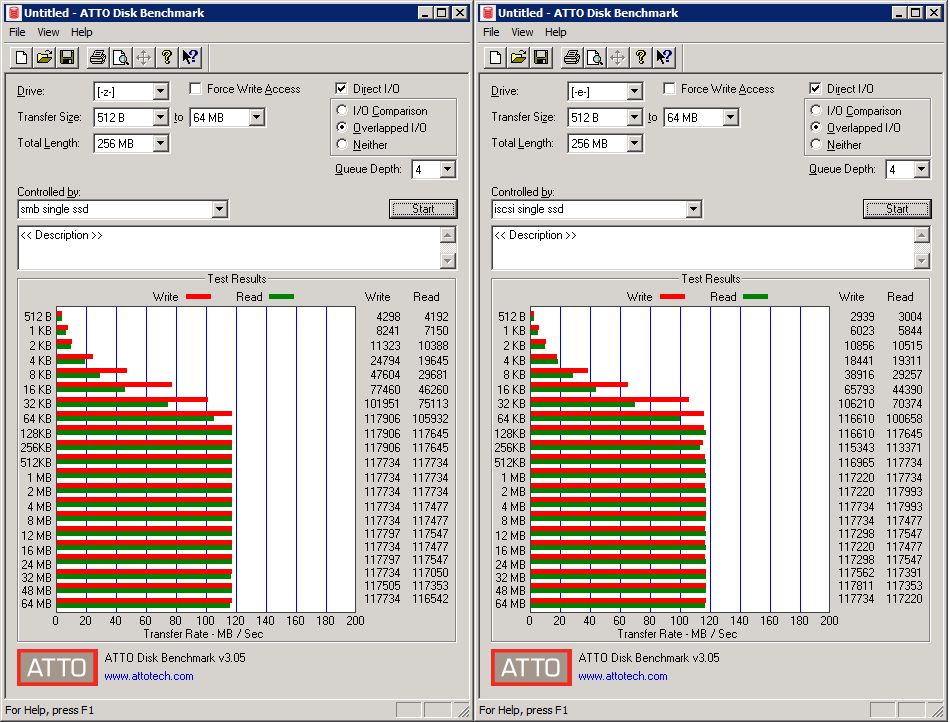
Task: Click Start button in right window
Action: click(897, 209)
